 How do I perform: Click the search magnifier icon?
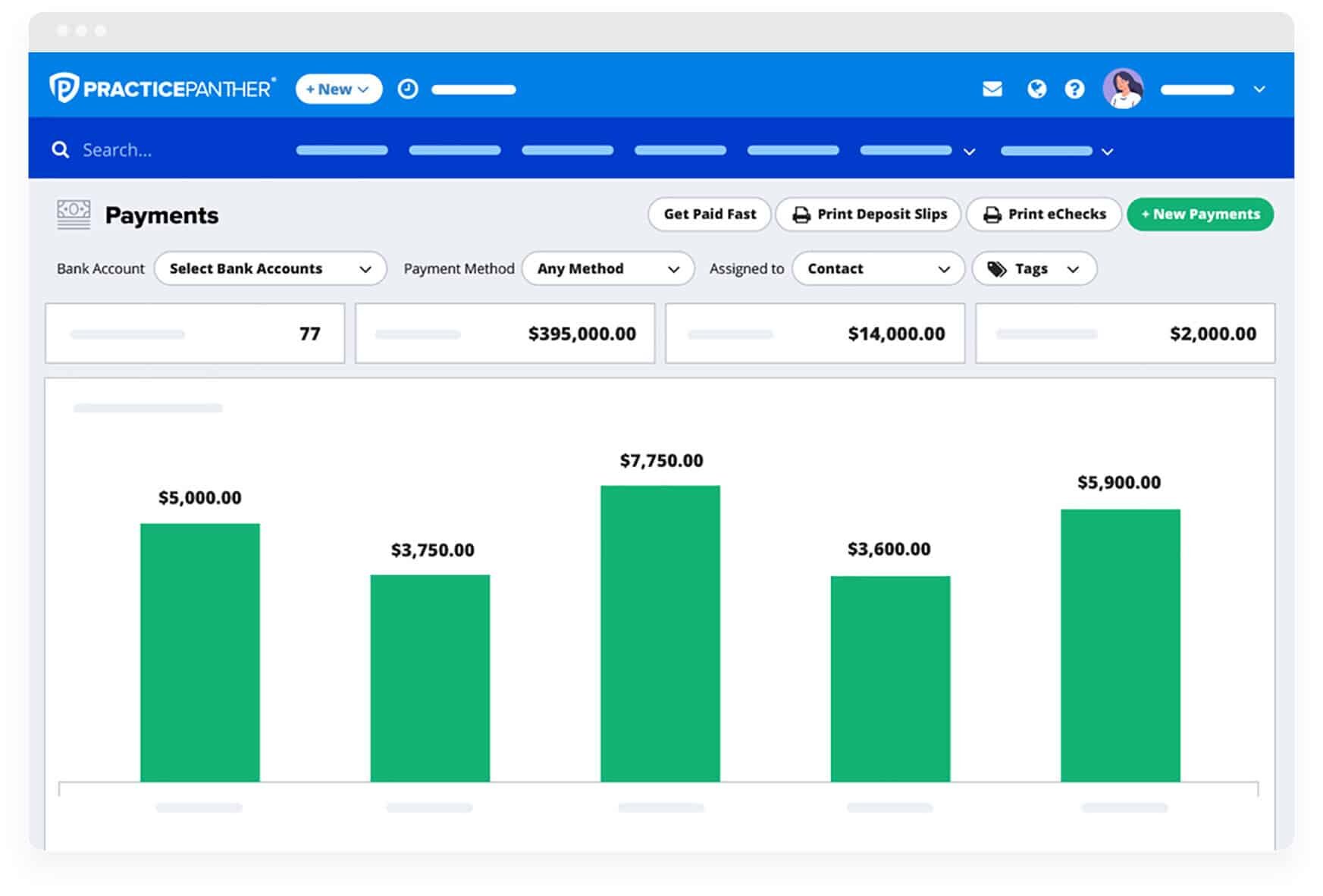tap(61, 149)
